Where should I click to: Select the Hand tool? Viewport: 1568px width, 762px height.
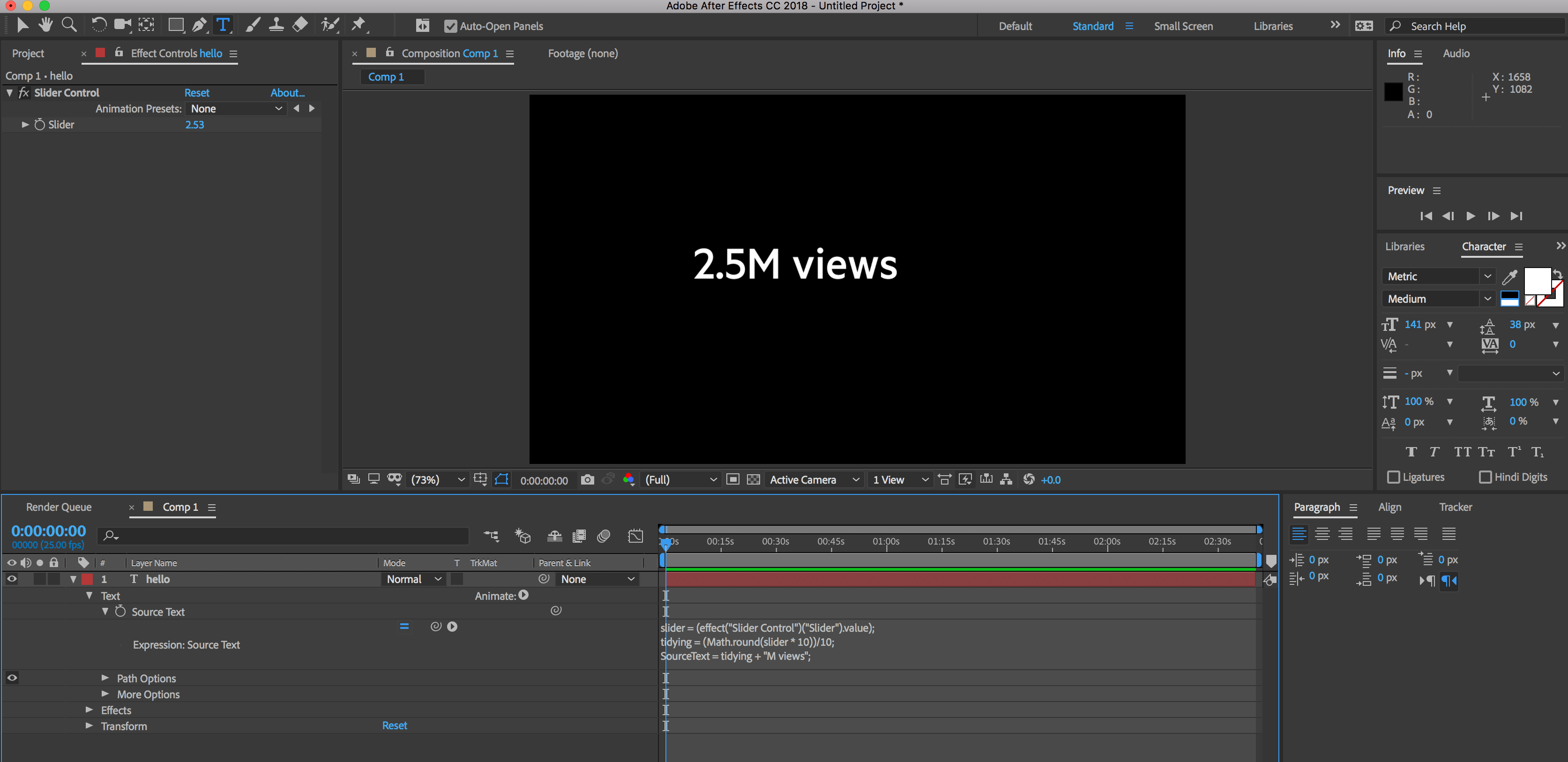coord(45,25)
